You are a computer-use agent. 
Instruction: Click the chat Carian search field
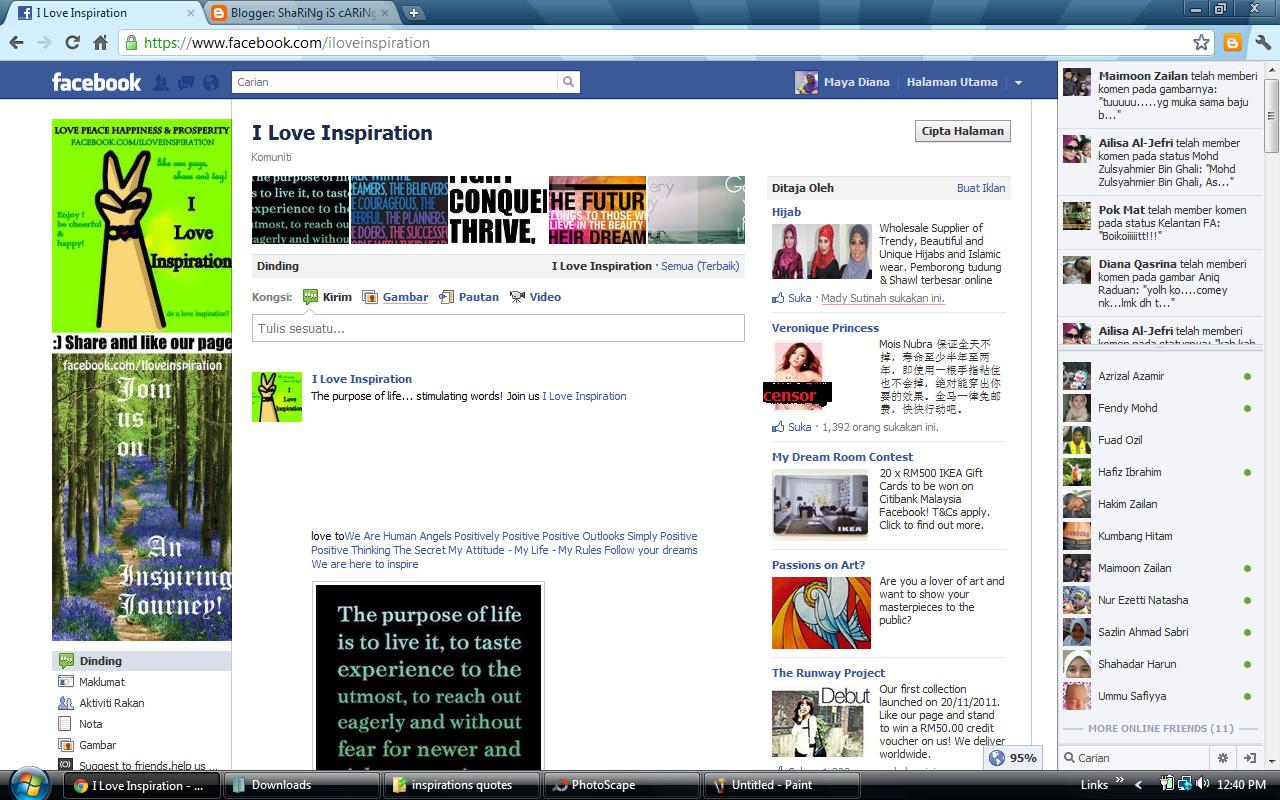[1135, 758]
